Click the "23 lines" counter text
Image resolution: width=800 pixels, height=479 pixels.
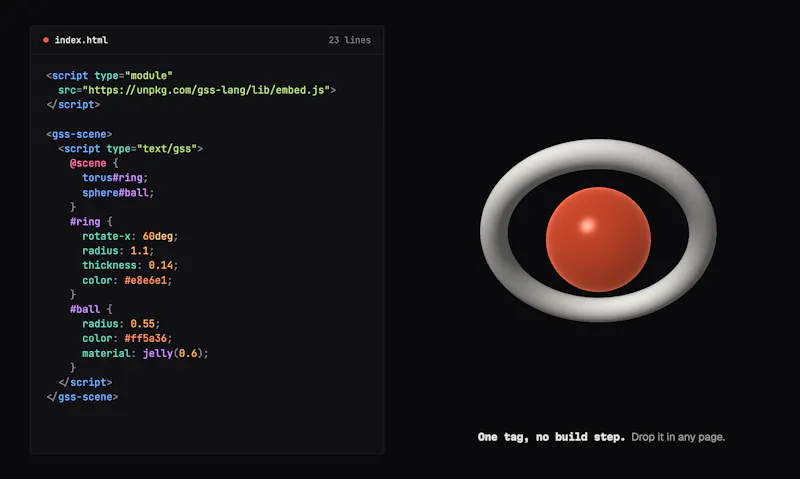(349, 40)
